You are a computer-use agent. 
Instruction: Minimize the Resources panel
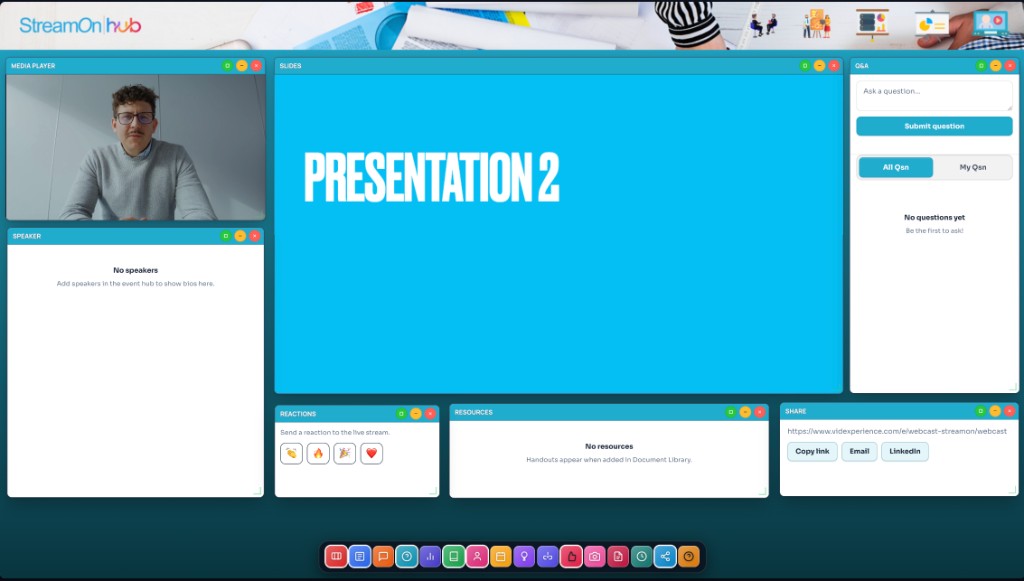pyautogui.click(x=745, y=412)
